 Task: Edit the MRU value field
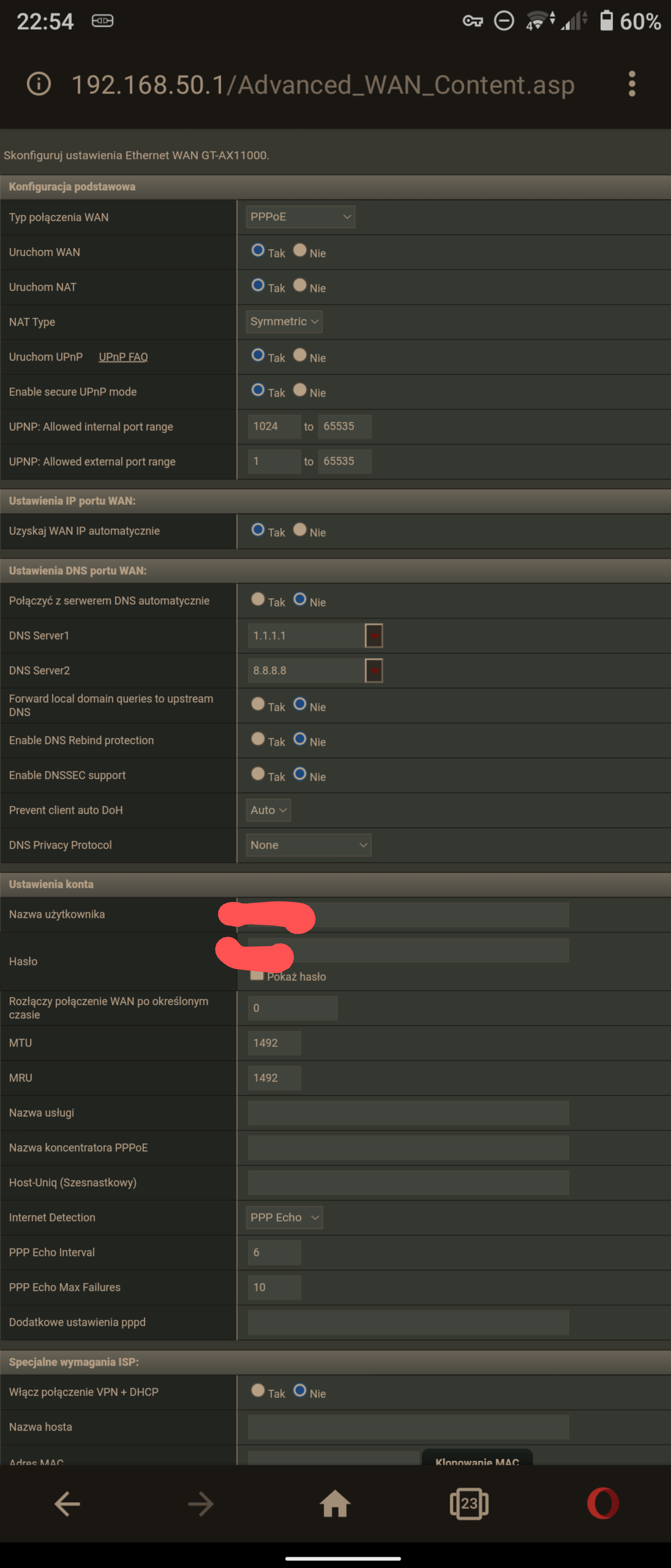click(274, 1078)
